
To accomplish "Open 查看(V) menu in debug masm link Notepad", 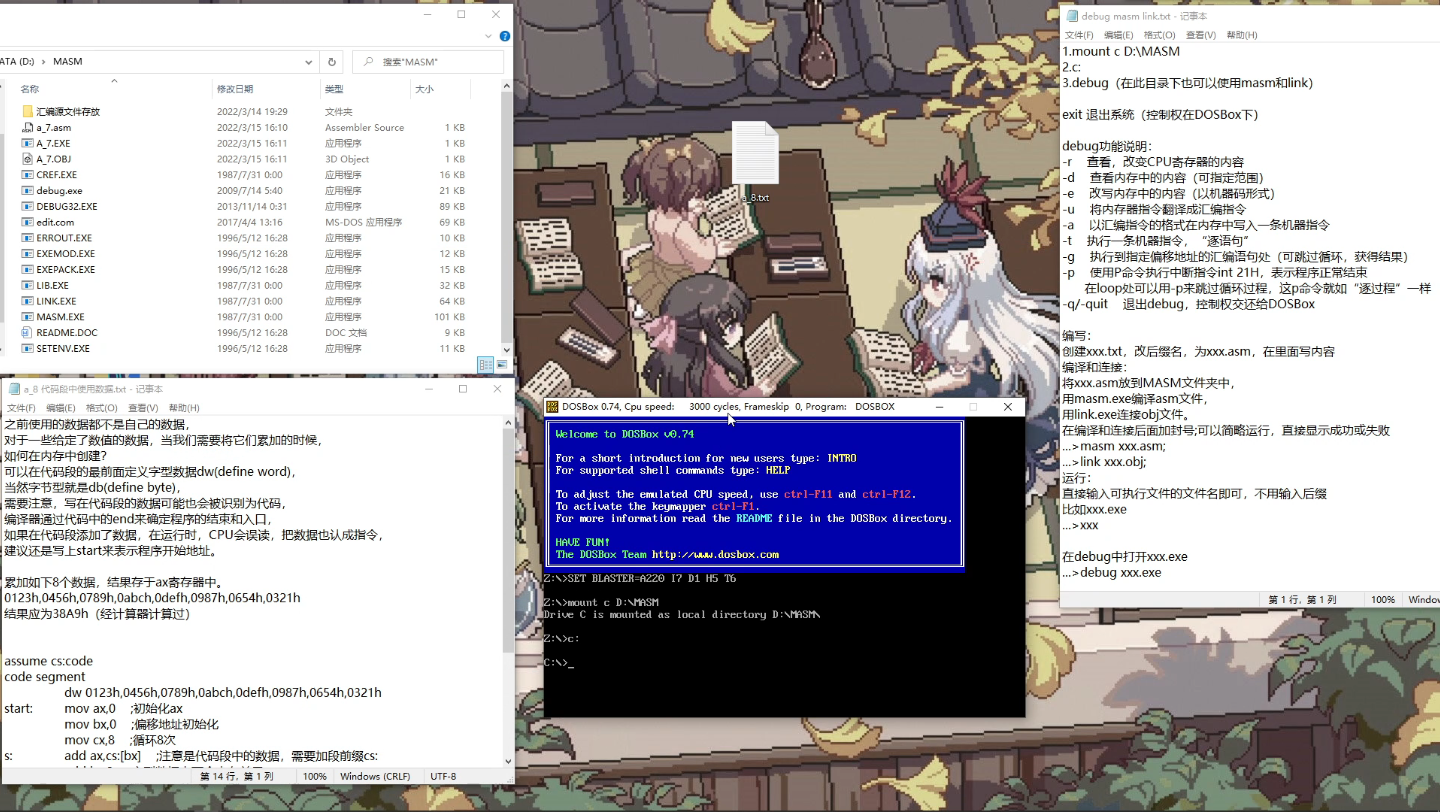I will (1201, 35).
